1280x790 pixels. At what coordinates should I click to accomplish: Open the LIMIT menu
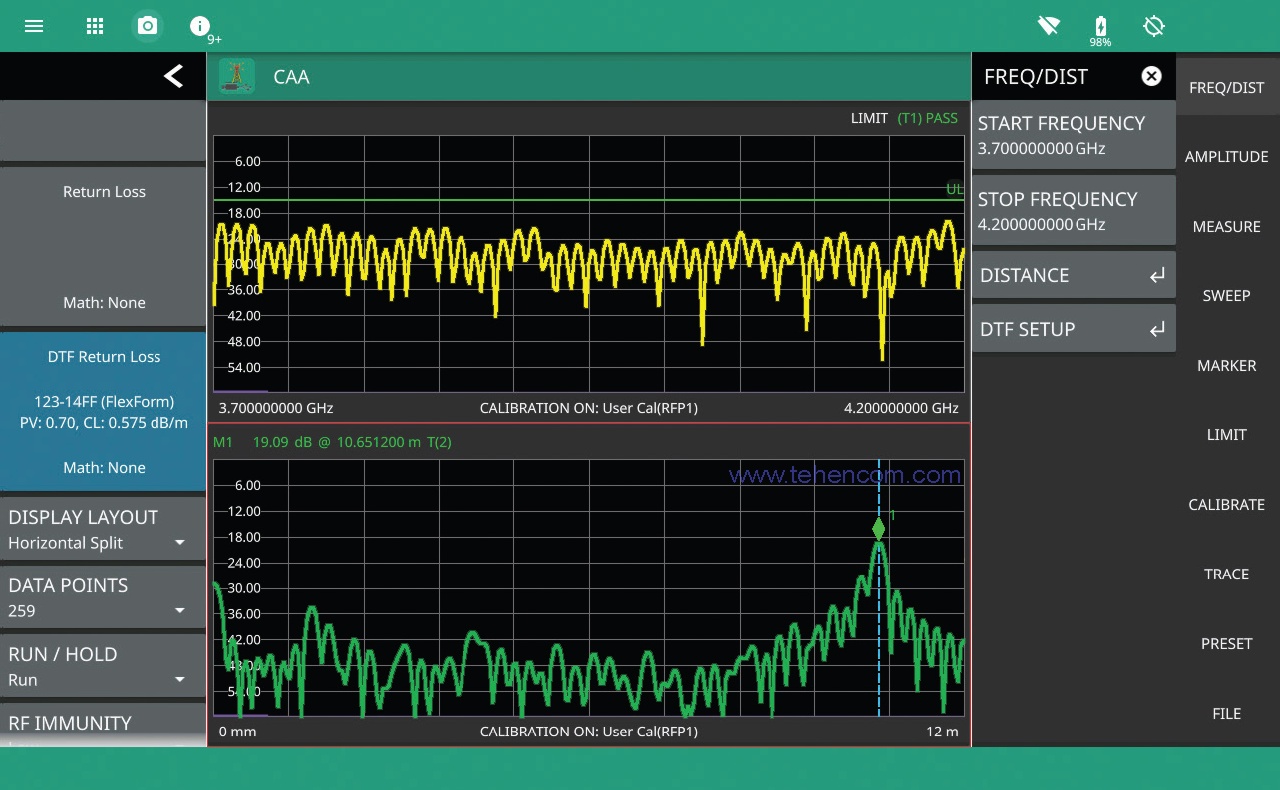tap(1227, 435)
